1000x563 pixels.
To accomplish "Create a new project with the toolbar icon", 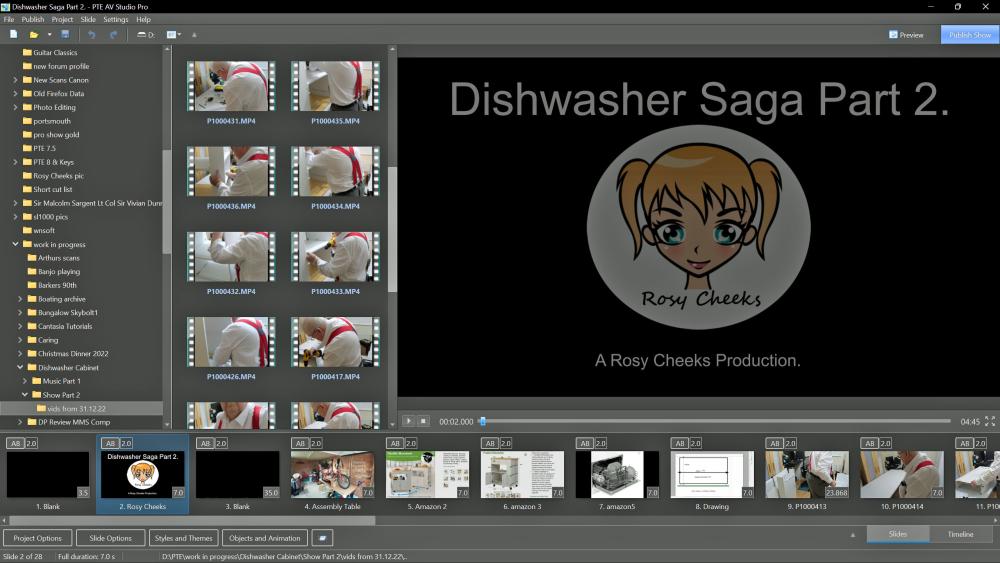I will coord(13,34).
